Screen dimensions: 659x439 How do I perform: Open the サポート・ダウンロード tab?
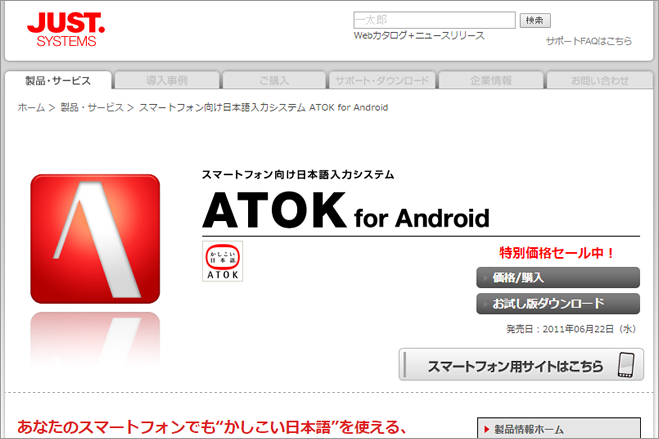pos(382,80)
